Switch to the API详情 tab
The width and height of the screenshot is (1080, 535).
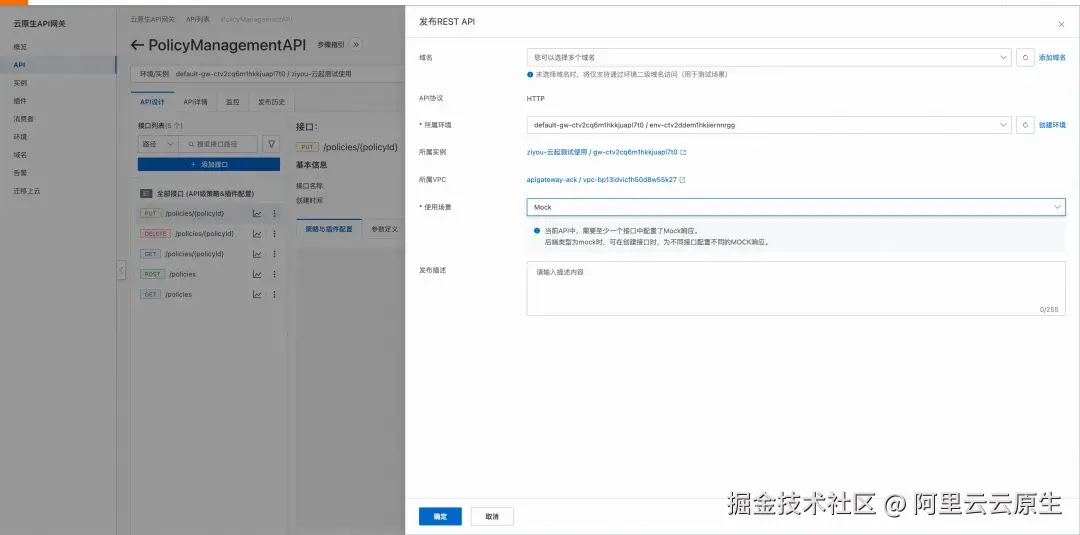click(x=196, y=102)
